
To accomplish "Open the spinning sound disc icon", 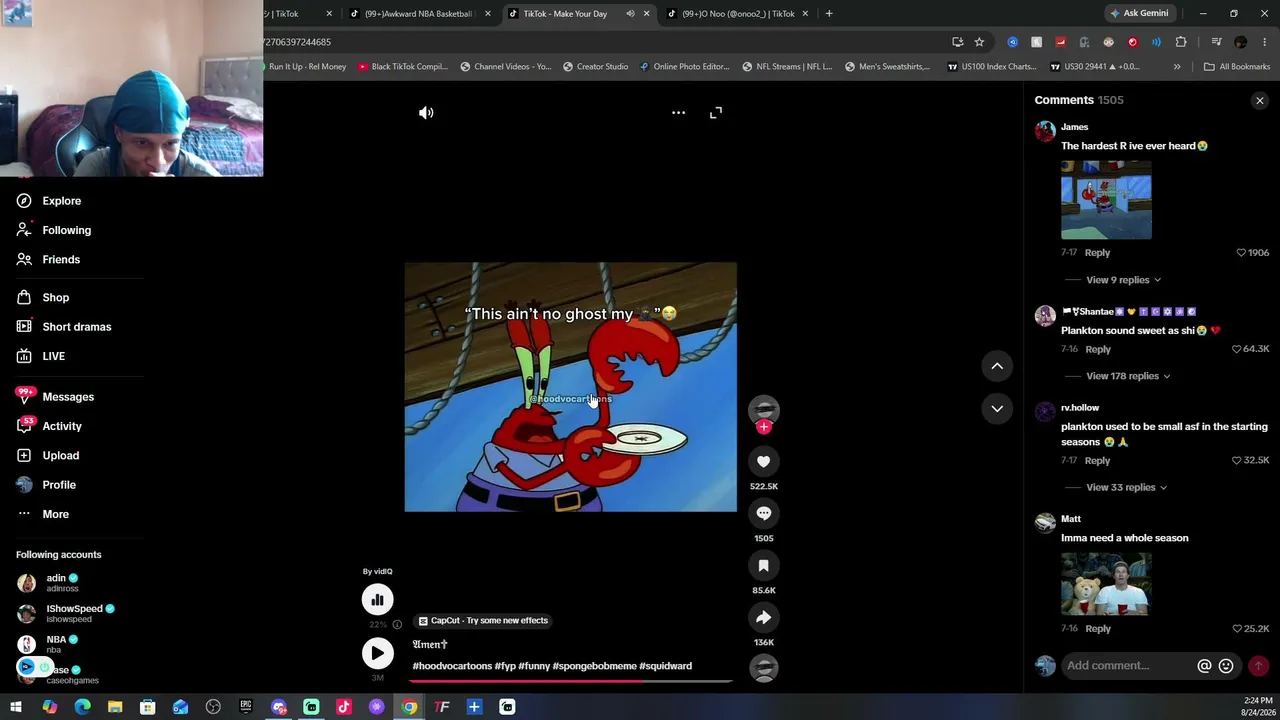I will (764, 669).
